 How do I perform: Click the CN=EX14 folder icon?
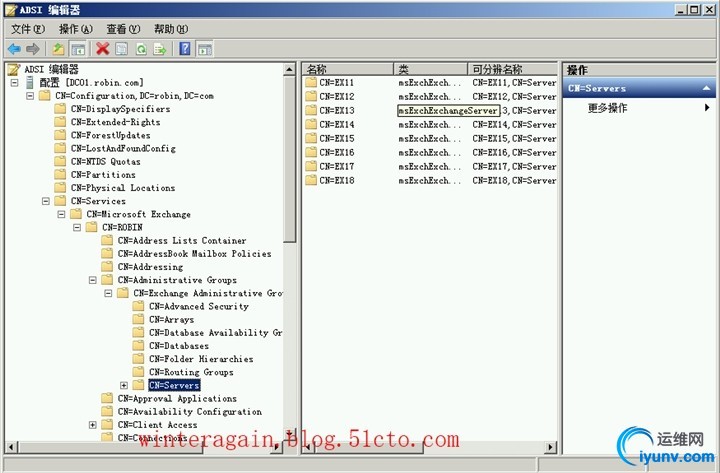tap(311, 124)
